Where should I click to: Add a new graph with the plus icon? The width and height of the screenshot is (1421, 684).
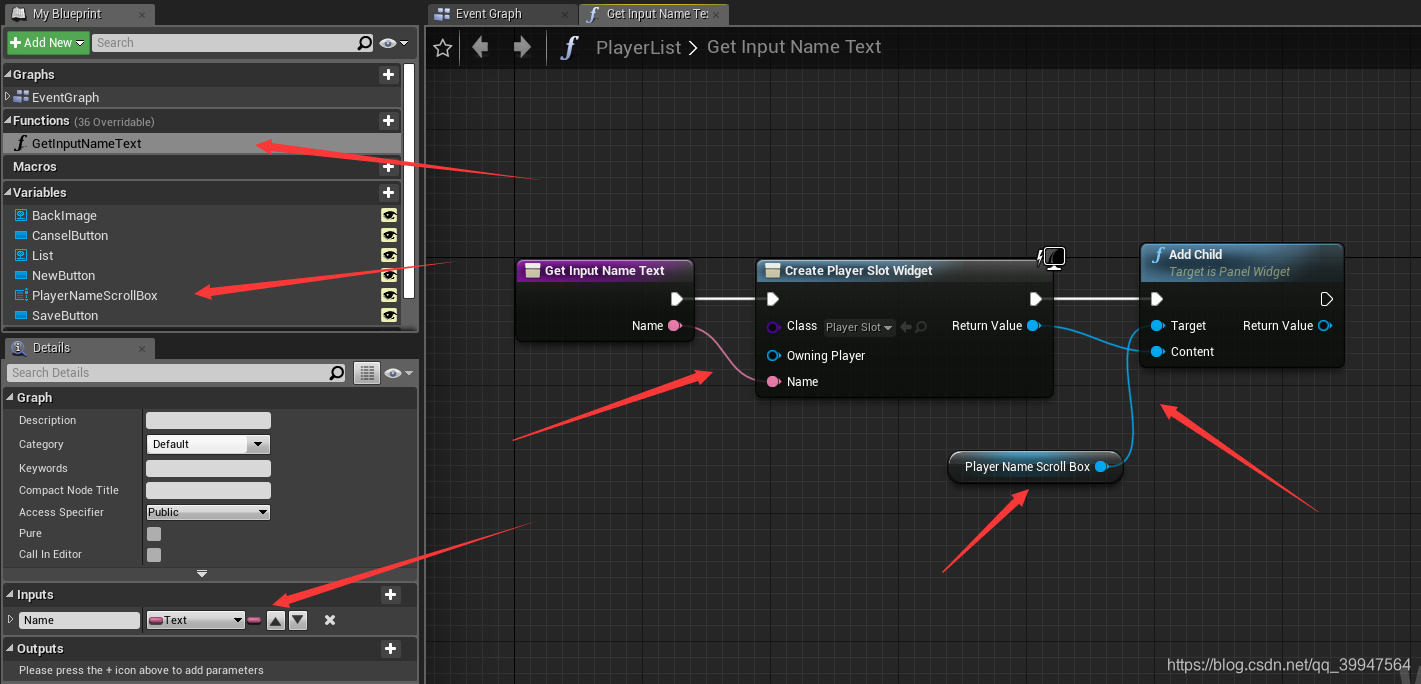coord(388,75)
